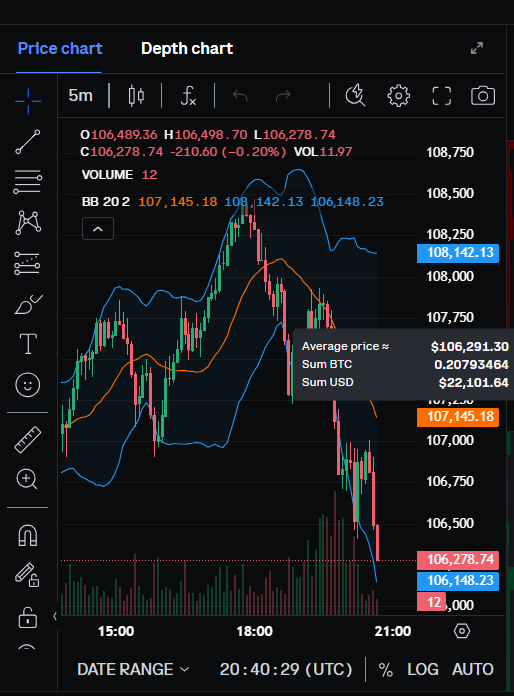Activate the ruler measure tool
The height and width of the screenshot is (696, 514).
pos(28,439)
